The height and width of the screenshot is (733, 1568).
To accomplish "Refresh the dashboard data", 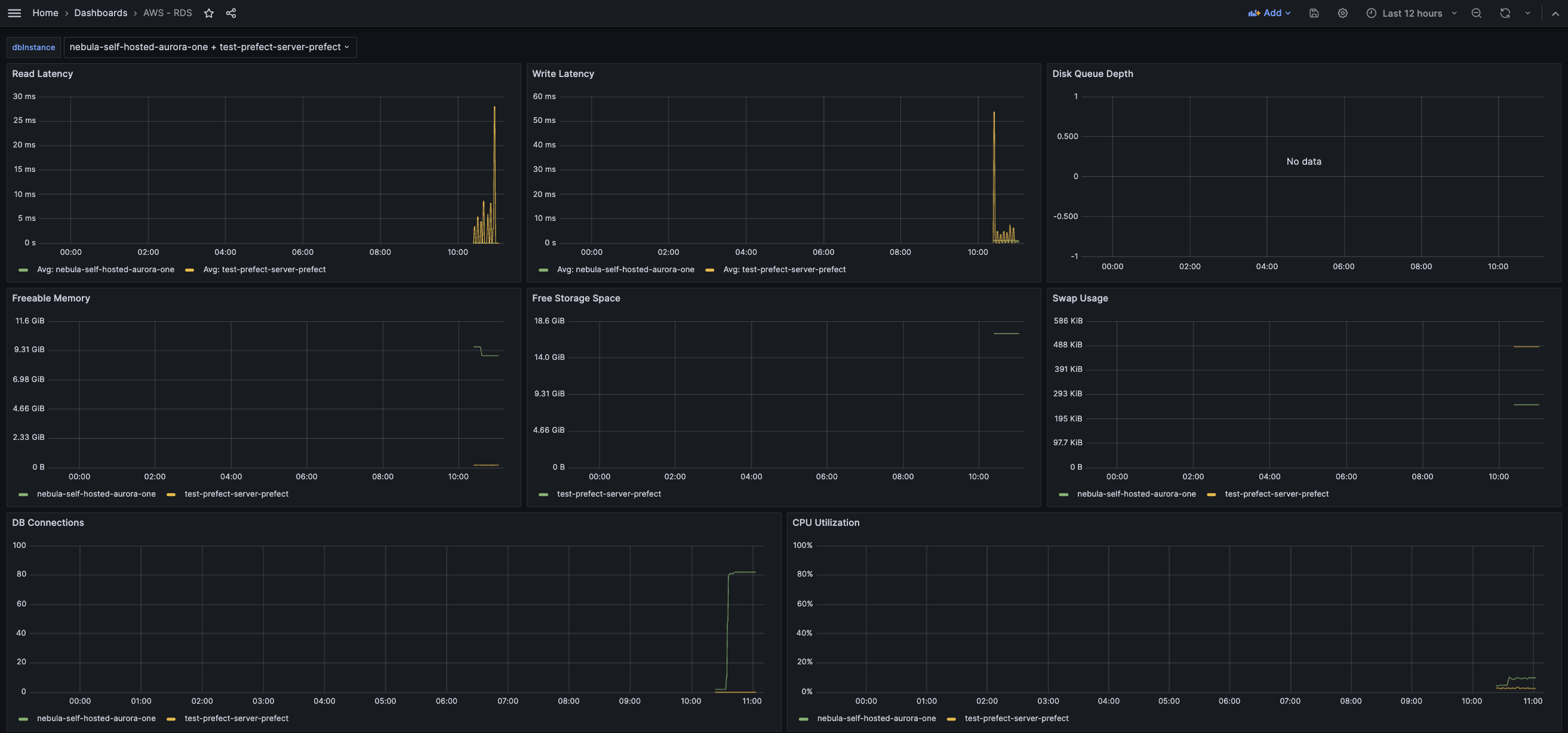I will pos(1504,13).
